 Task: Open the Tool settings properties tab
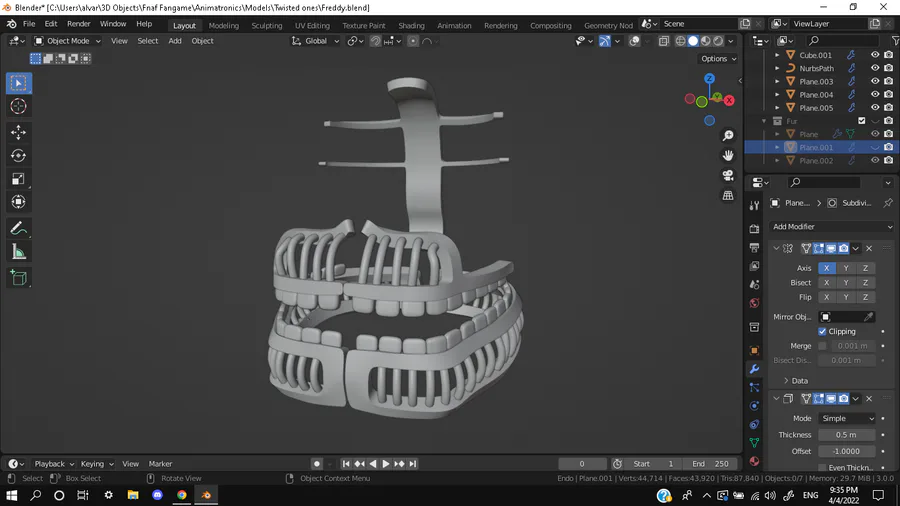click(x=754, y=206)
